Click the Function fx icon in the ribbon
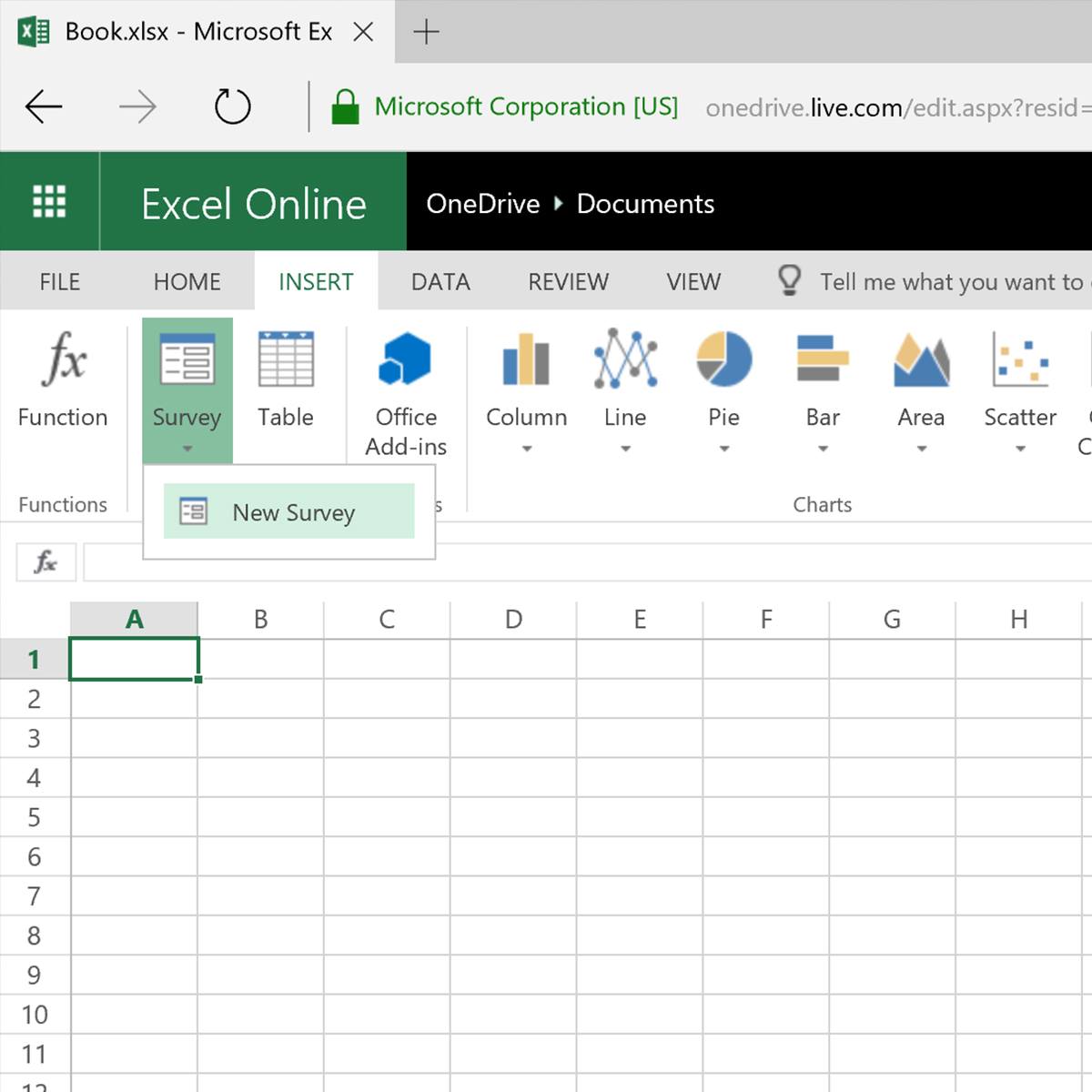Image resolution: width=1092 pixels, height=1092 pixels. pyautogui.click(x=63, y=359)
